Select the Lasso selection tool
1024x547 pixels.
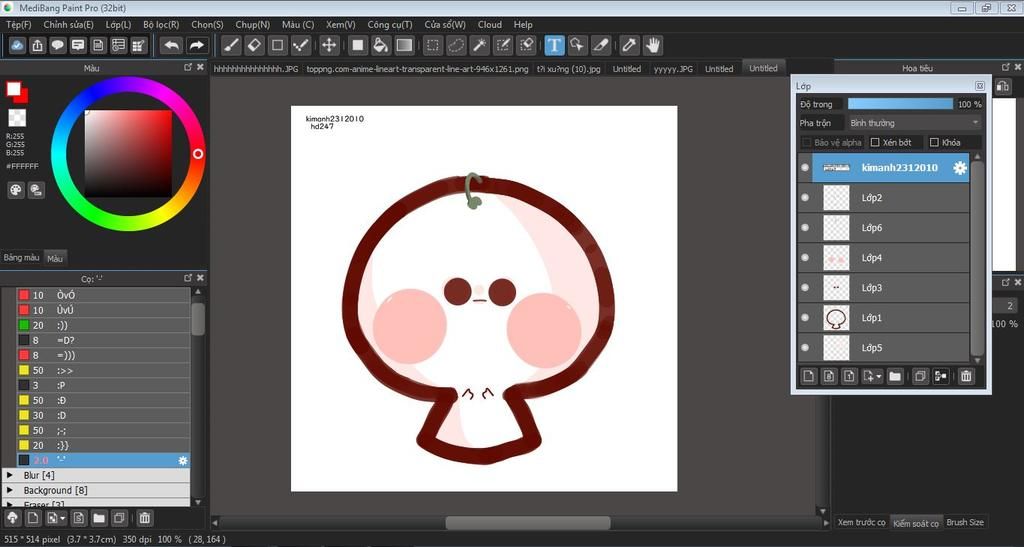click(456, 45)
